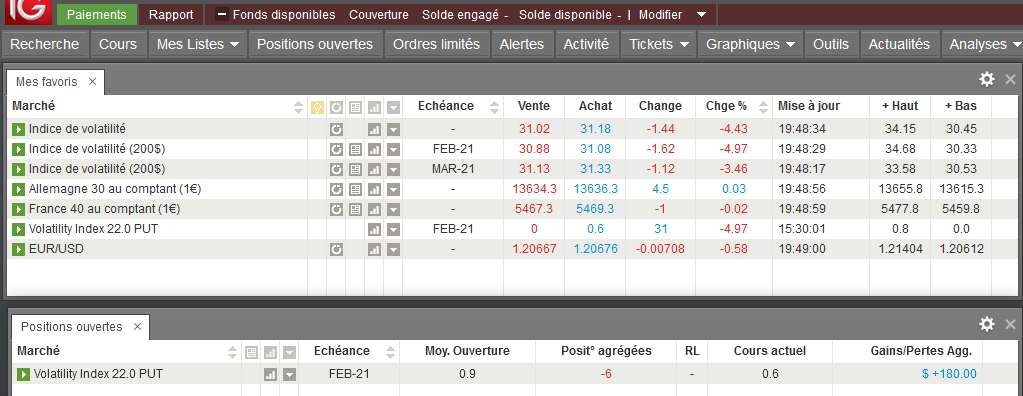
Task: Toggle the minus button before Fonds disponibles
Action: click(x=222, y=14)
